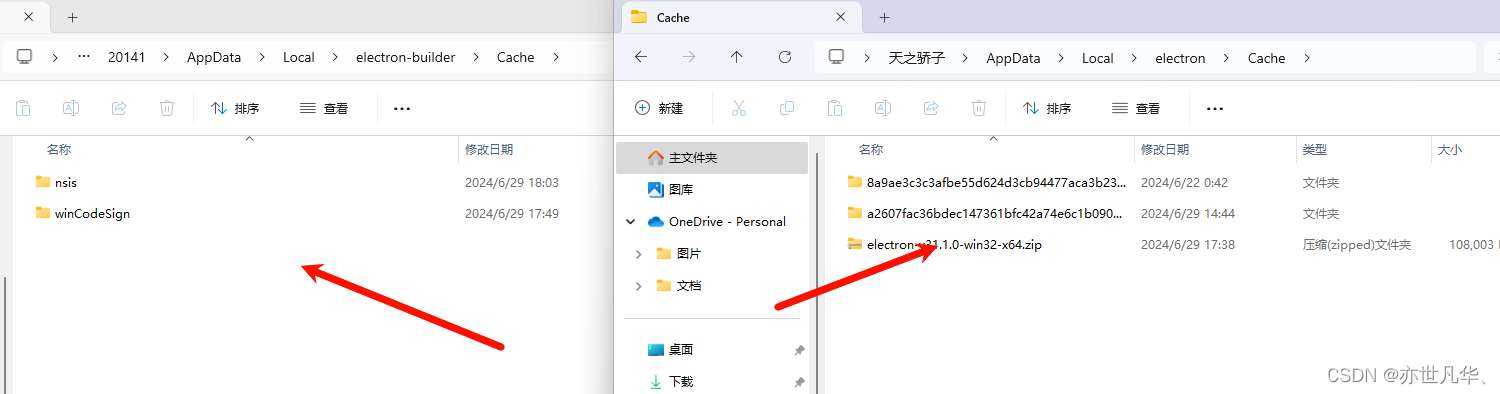
Task: Open more options ellipsis in right window toolbar
Action: (x=1215, y=109)
